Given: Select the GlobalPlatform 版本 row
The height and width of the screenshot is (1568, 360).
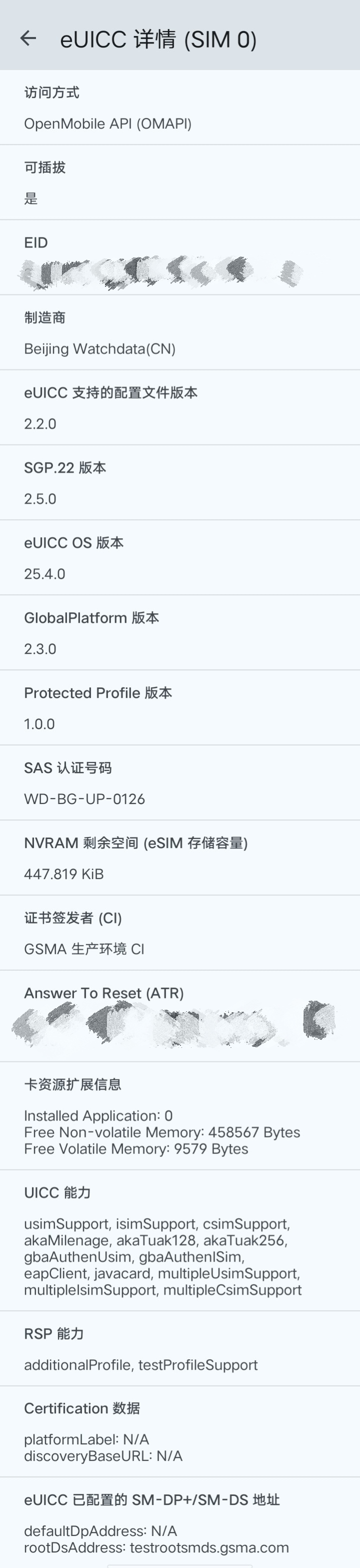Looking at the screenshot, I should tap(180, 633).
